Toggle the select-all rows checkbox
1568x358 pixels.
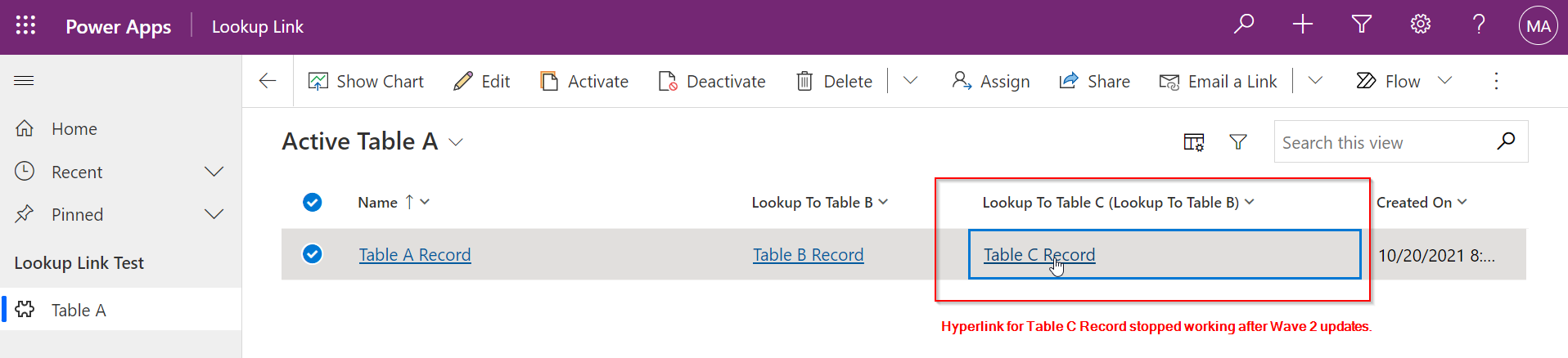coord(312,202)
